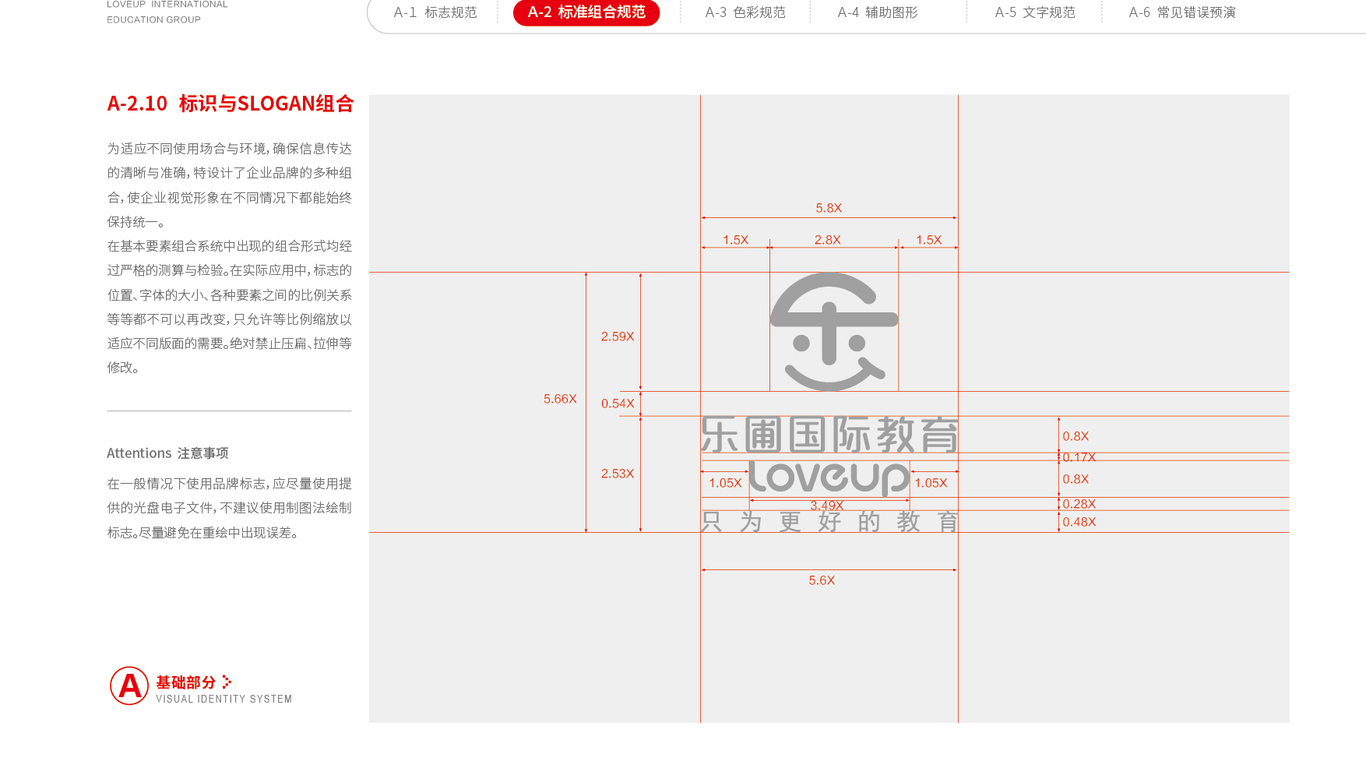This screenshot has width=1366, height=768.
Task: Click the 0.48X slogan height label
Action: pyautogui.click(x=1079, y=522)
